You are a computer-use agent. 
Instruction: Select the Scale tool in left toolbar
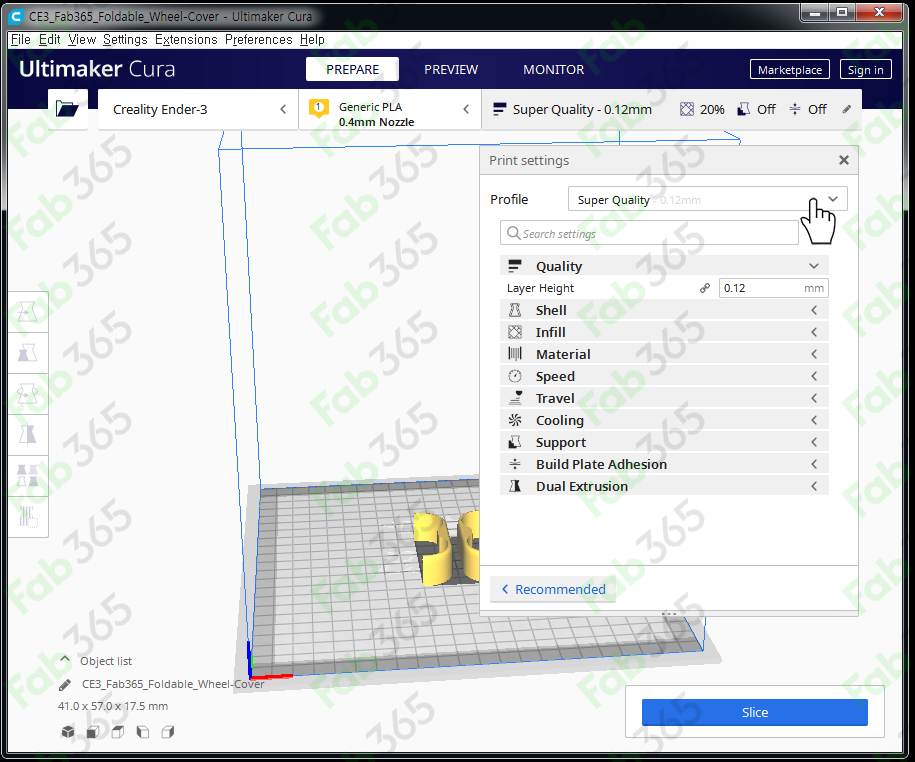point(27,353)
